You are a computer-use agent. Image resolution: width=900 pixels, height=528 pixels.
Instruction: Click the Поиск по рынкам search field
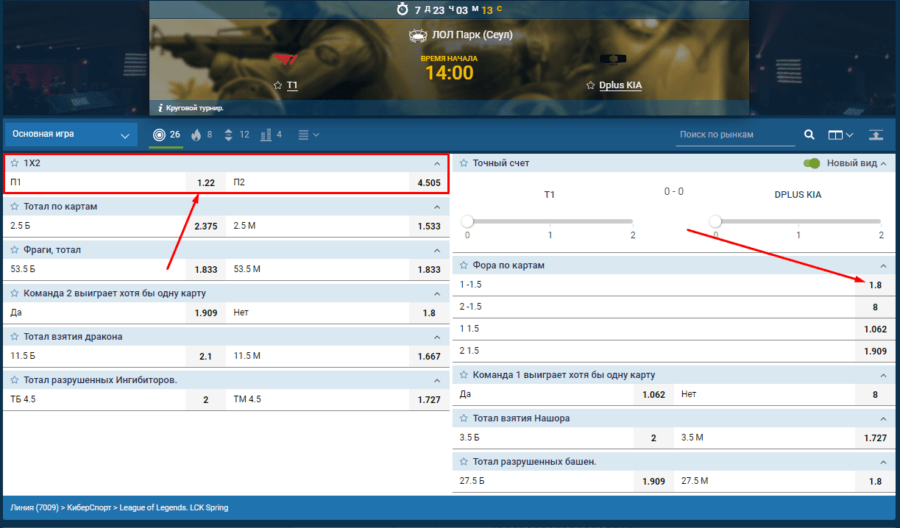point(735,134)
